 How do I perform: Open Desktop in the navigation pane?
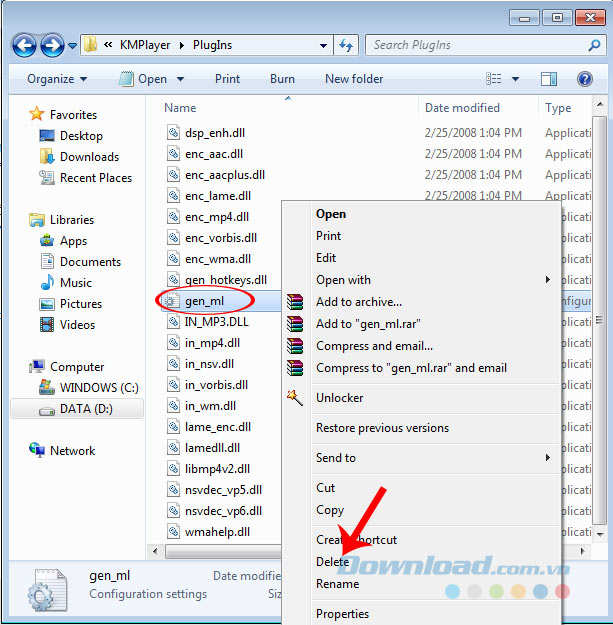(71, 136)
